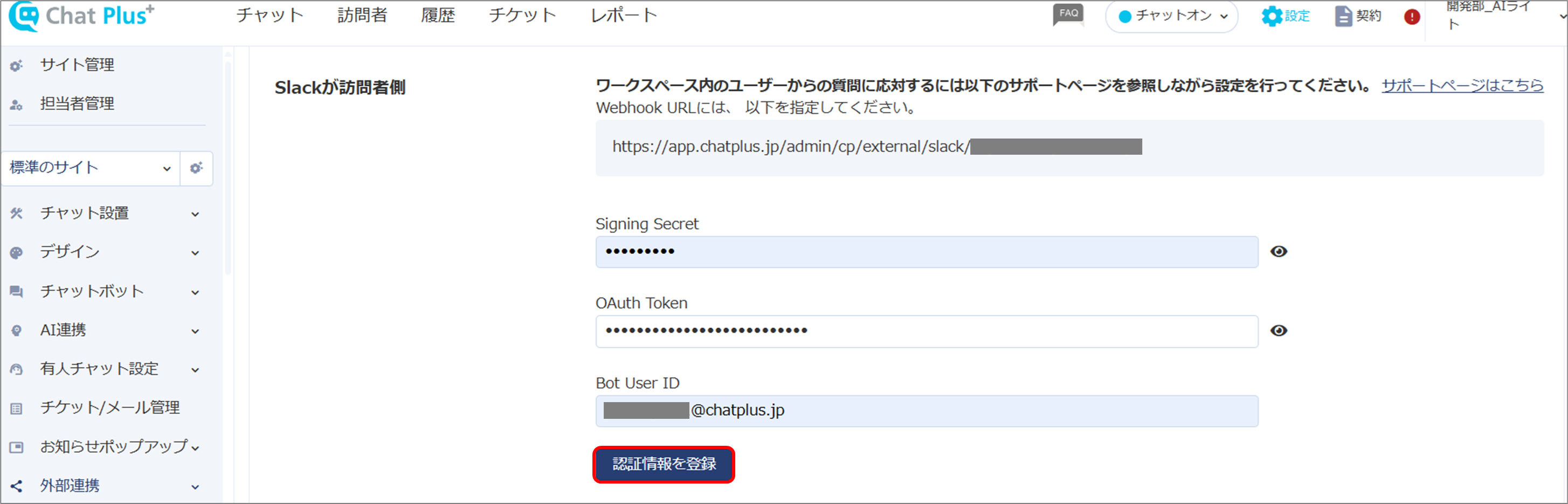Select 担当者管理 in the sidebar
This screenshot has height=504, width=1568.
77,104
